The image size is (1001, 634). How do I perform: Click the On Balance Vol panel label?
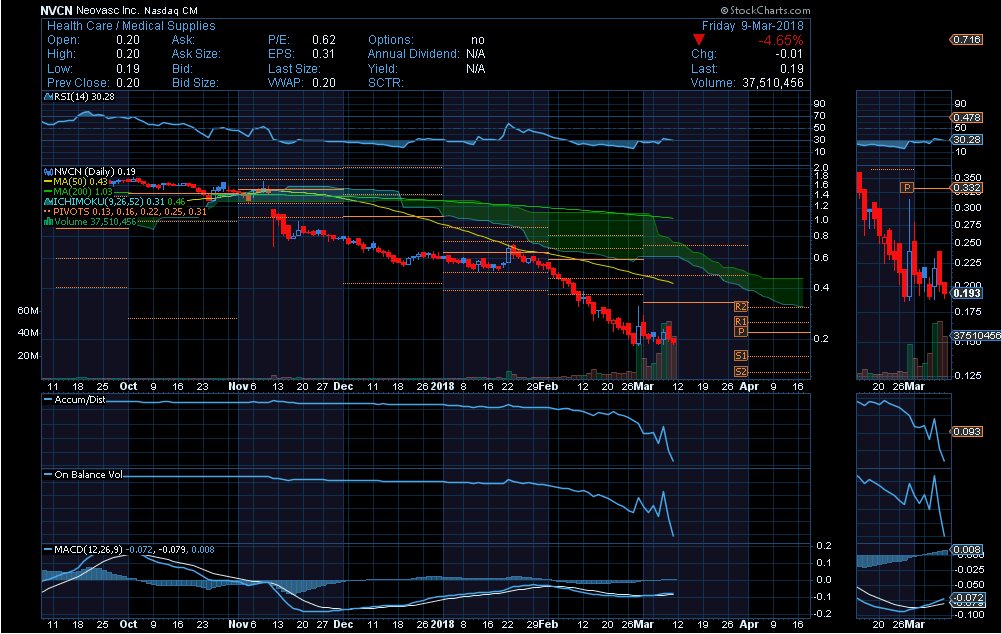coord(89,474)
